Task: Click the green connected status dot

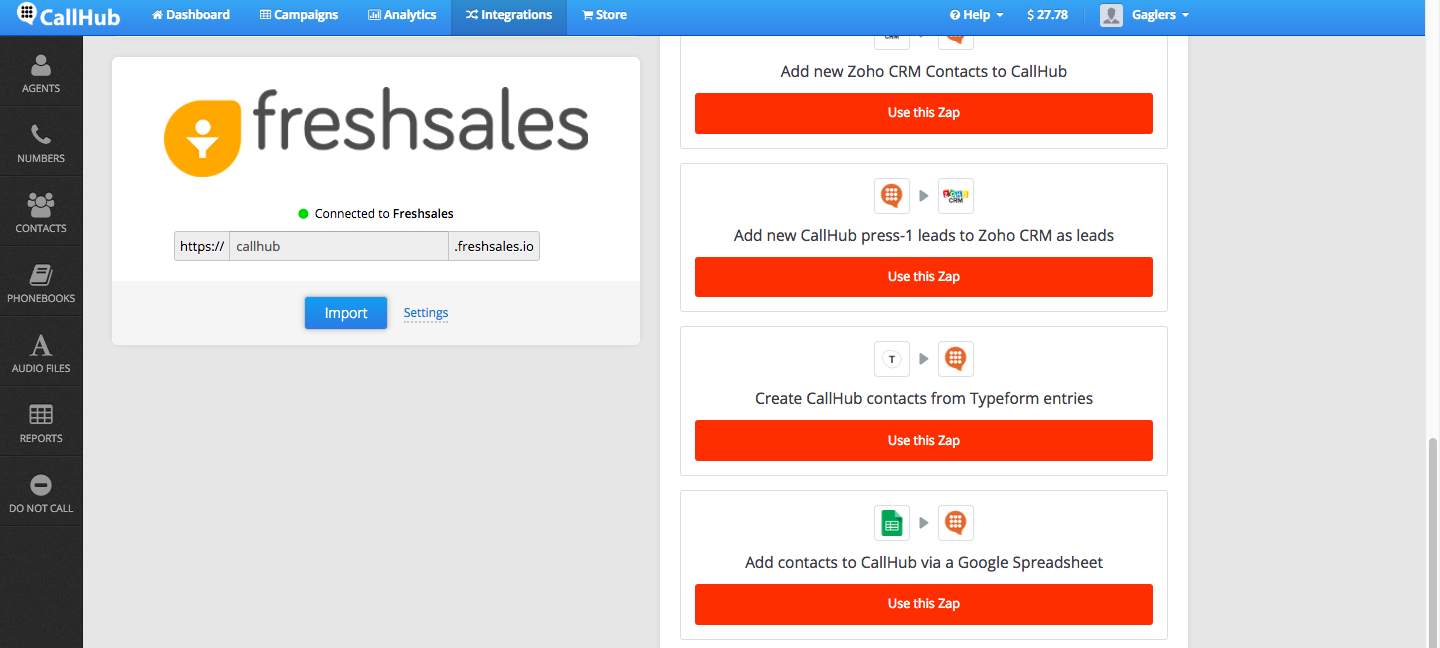Action: [x=303, y=214]
